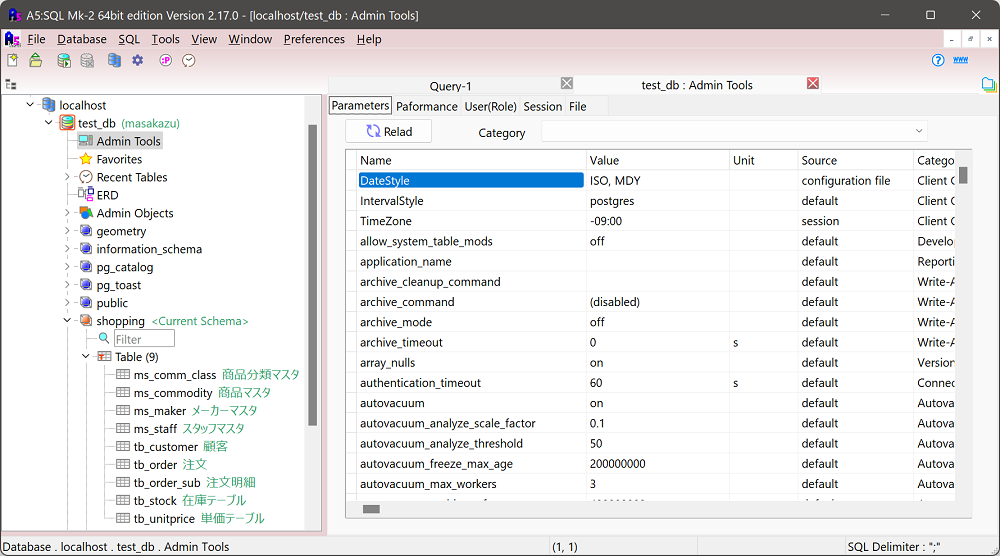Click the pink P parameter icon

tap(166, 61)
